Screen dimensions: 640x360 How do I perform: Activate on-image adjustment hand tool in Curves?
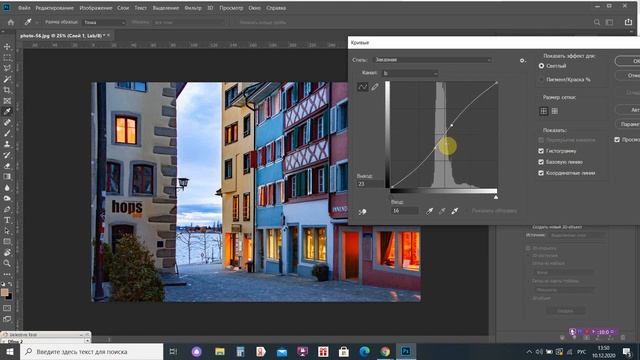[362, 212]
